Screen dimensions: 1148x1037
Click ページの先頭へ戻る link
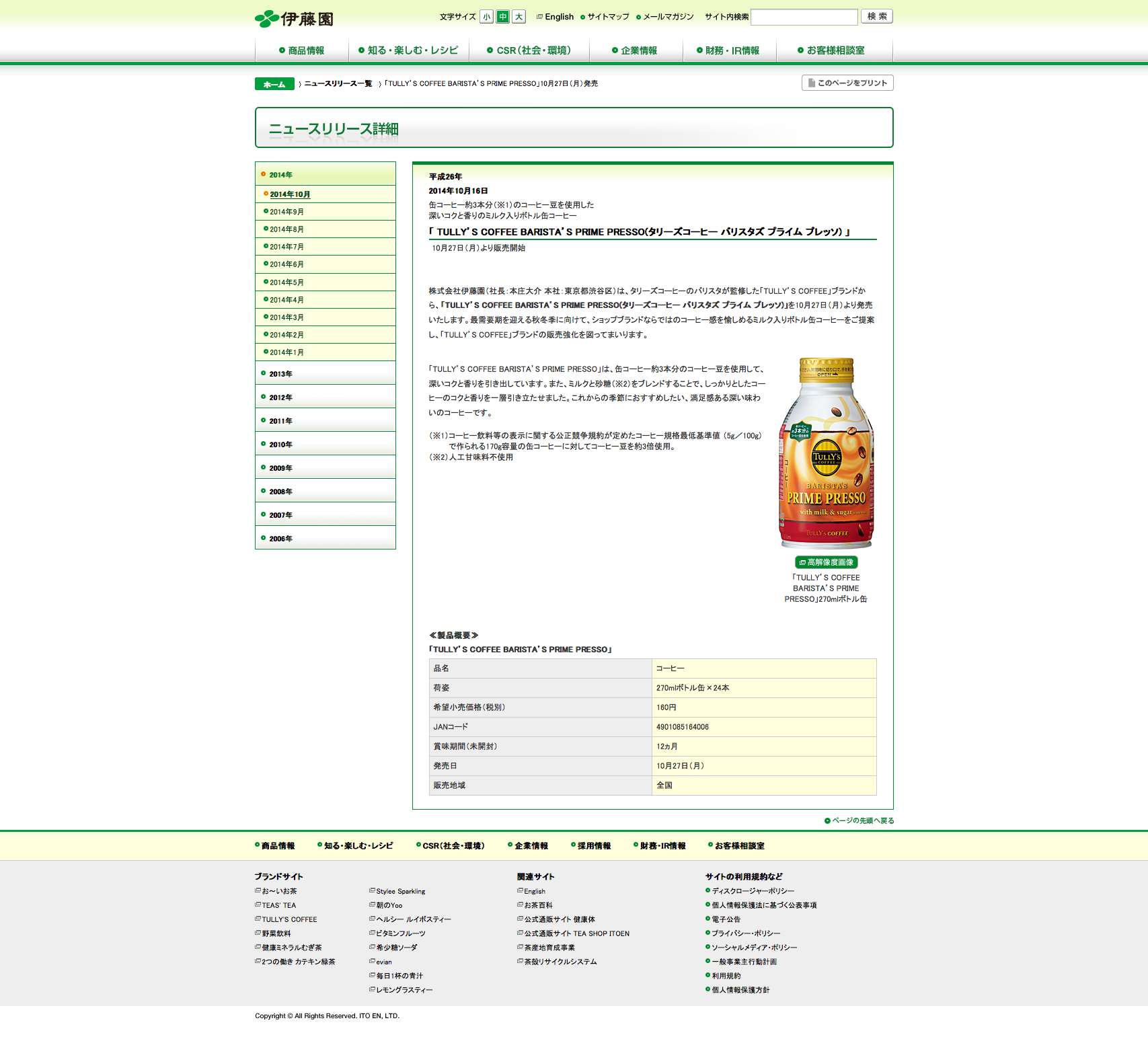859,820
